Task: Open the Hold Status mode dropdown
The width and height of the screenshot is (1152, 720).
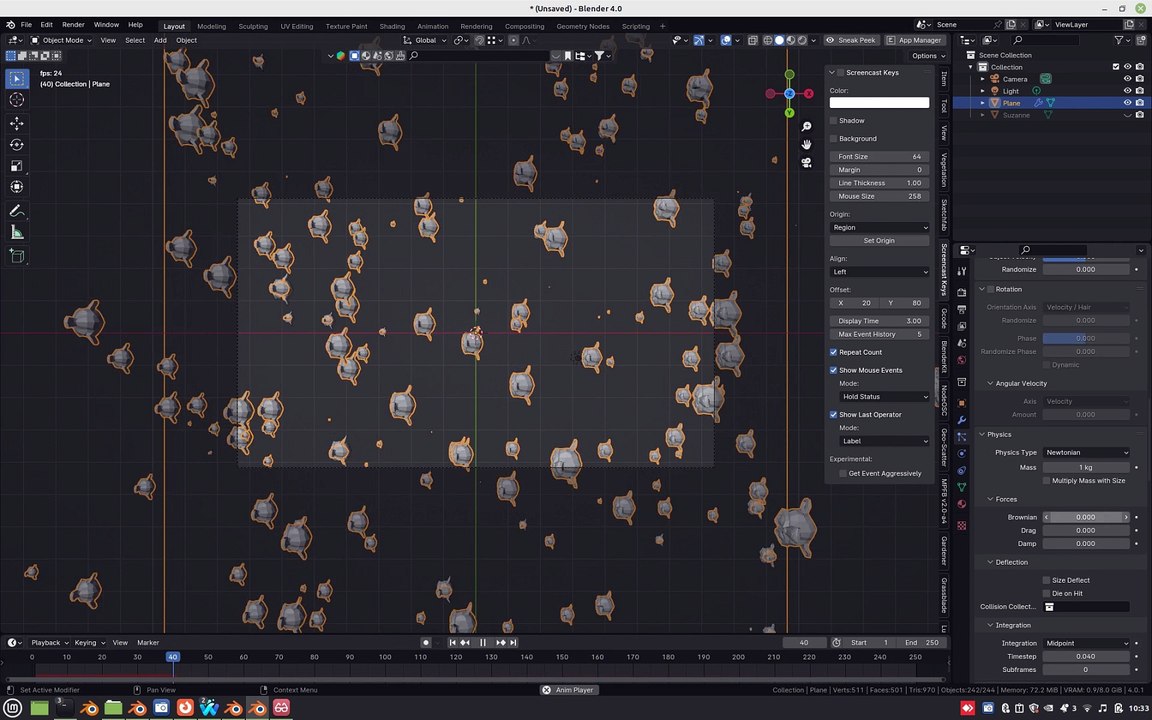Action: [x=884, y=397]
